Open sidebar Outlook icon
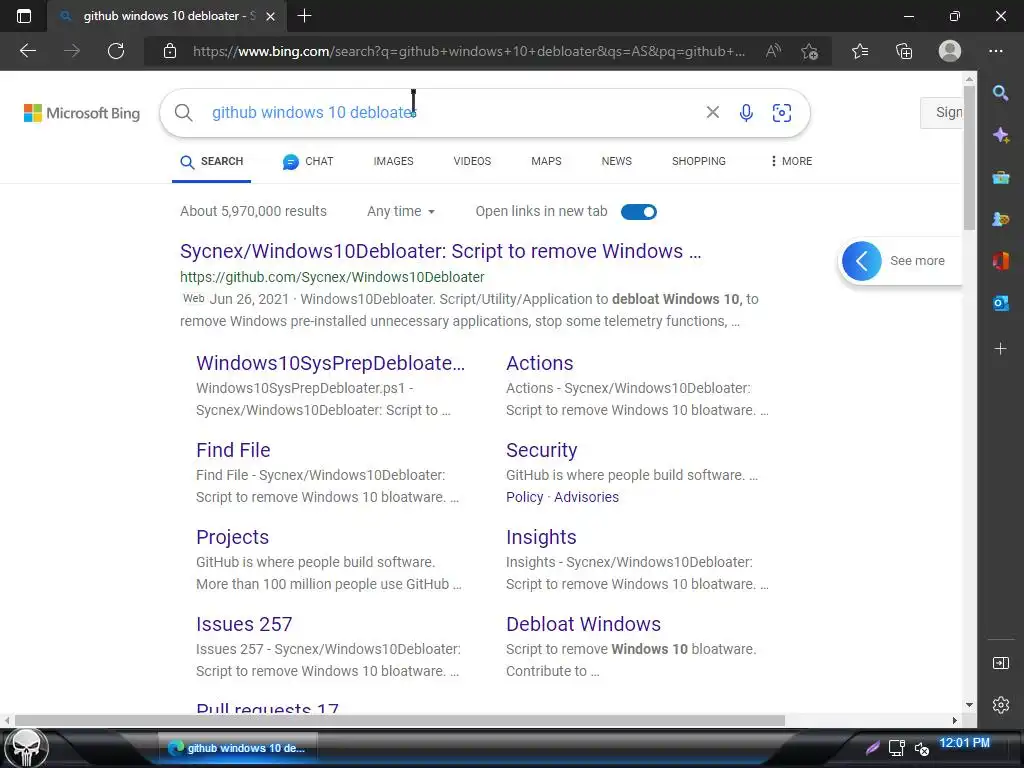 pos(1000,303)
